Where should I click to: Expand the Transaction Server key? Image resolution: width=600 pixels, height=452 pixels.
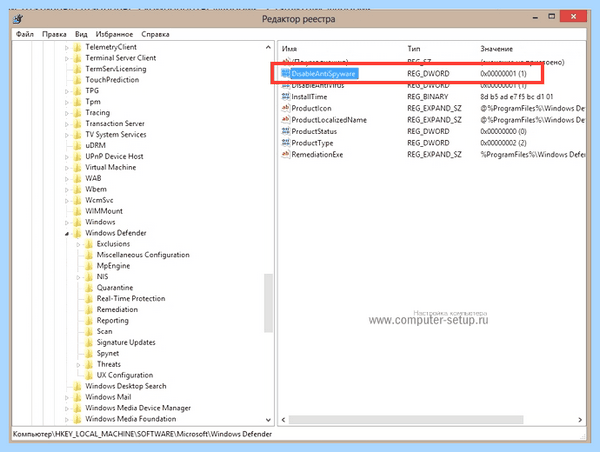(x=67, y=124)
